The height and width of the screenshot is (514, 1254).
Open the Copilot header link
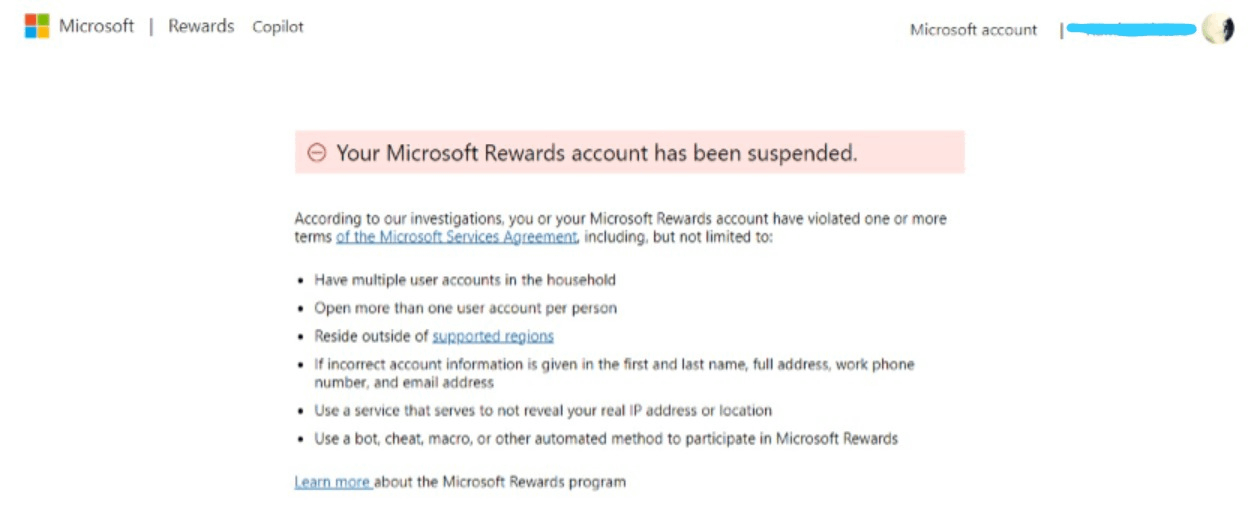click(278, 27)
